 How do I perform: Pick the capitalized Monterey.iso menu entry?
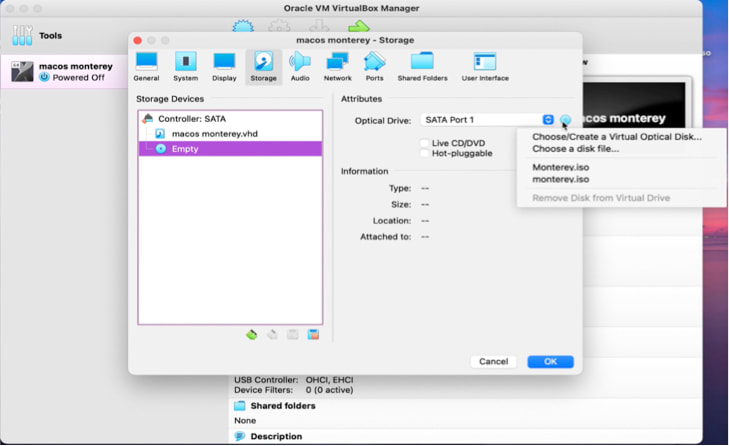[560, 167]
